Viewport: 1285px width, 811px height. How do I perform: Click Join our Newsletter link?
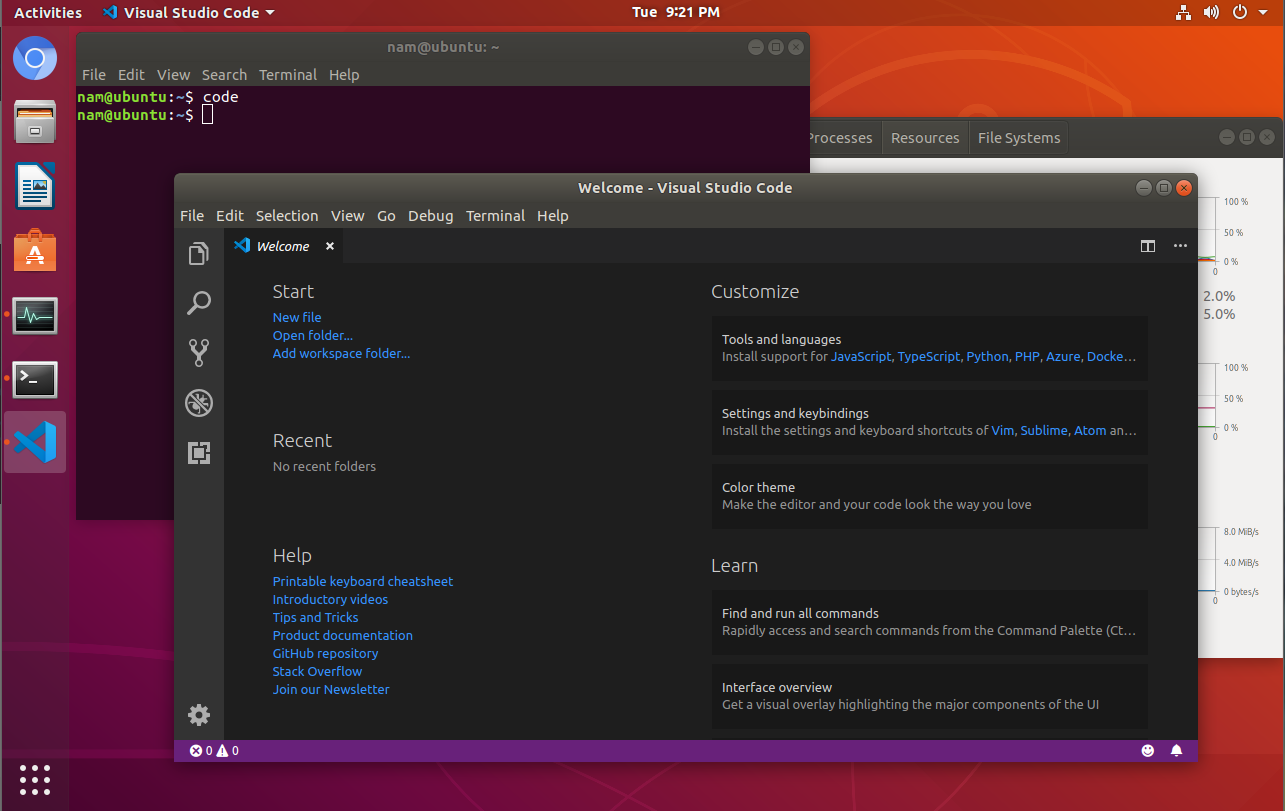331,690
